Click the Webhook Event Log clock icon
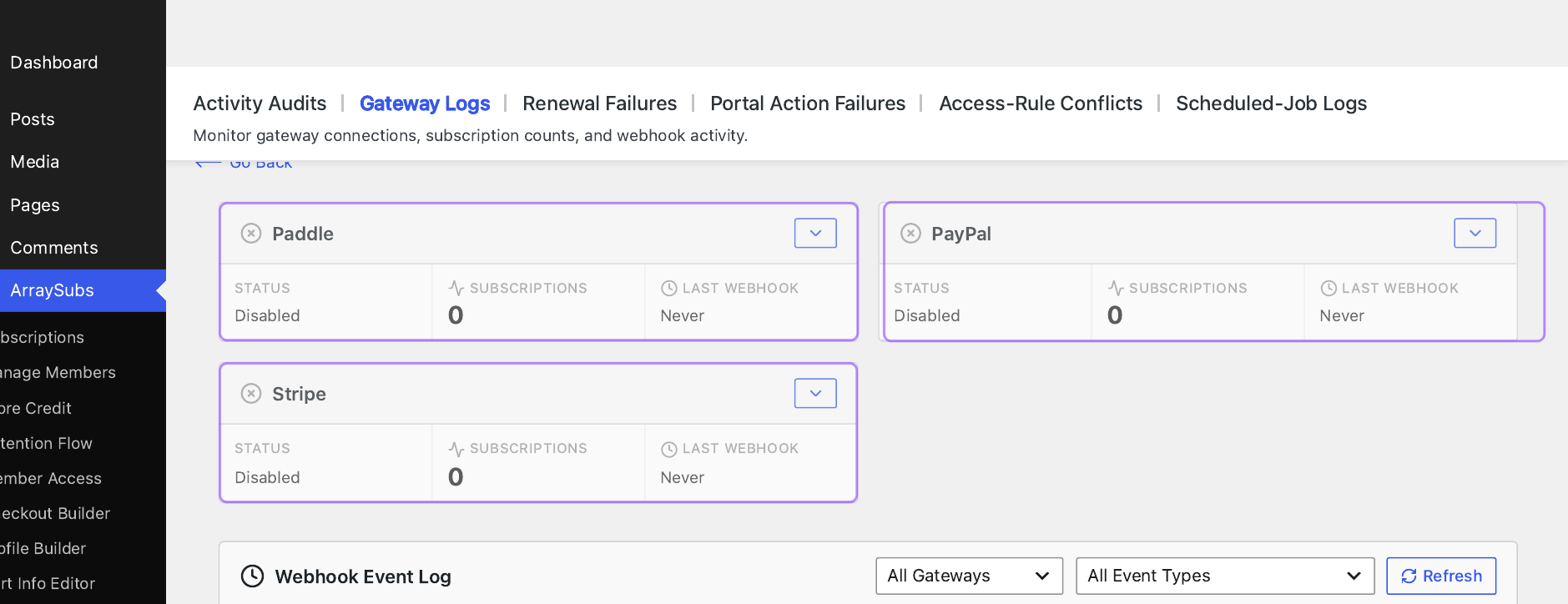The image size is (1568, 604). click(x=252, y=576)
